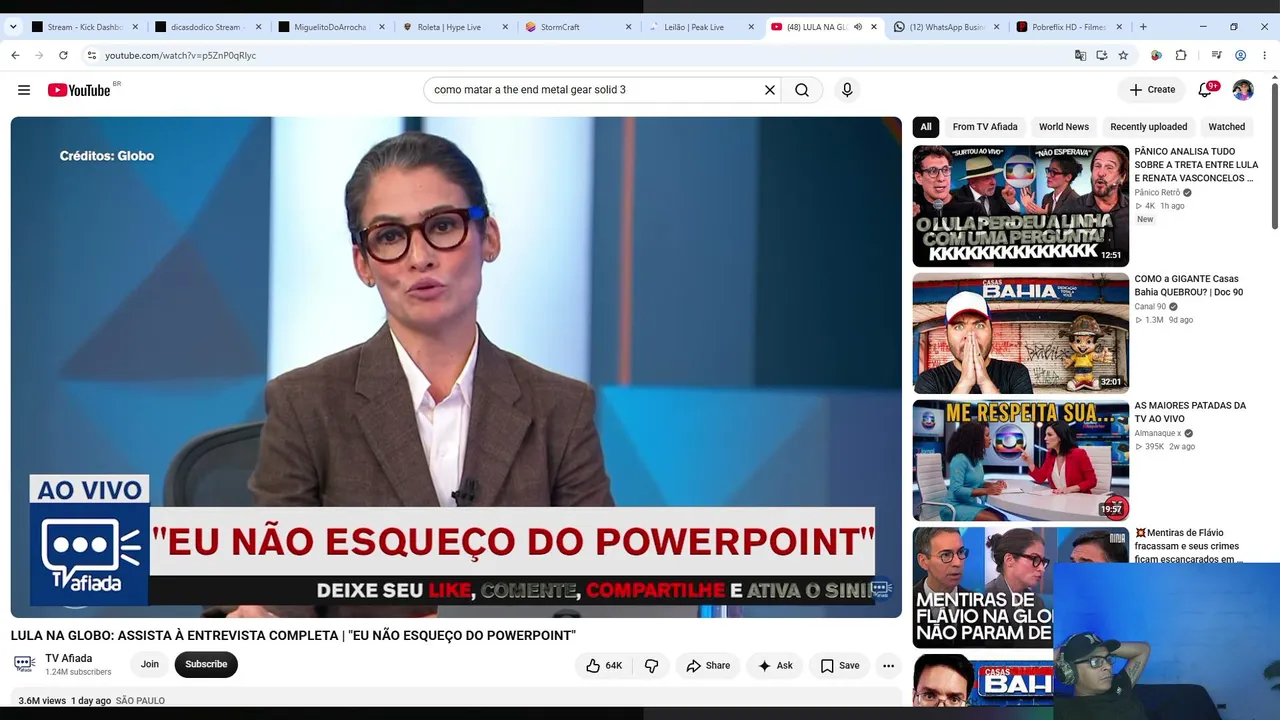
Task: Select the Recently uploaded chip
Action: [x=1149, y=127]
